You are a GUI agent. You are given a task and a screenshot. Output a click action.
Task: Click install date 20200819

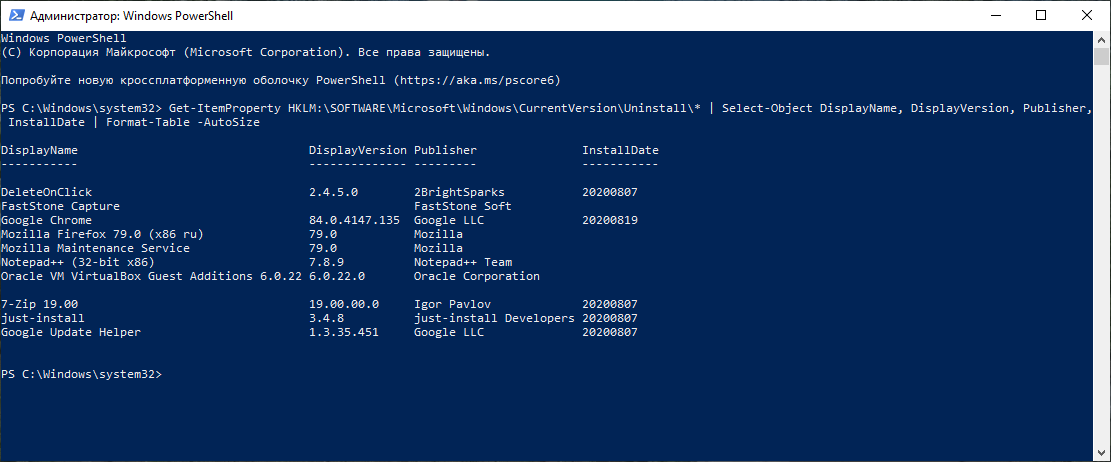tap(610, 220)
